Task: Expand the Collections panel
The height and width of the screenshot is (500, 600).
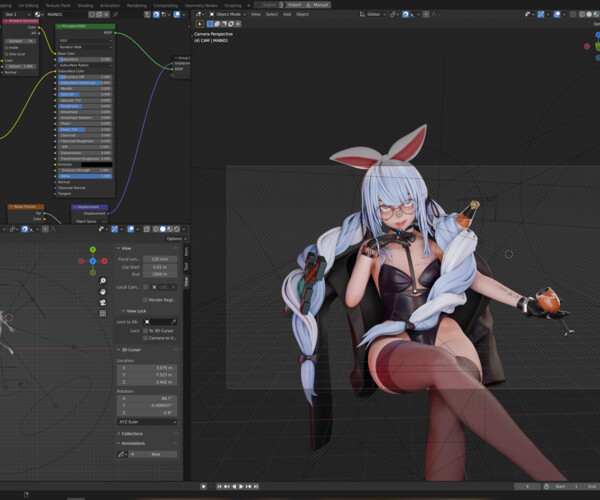Action: pyautogui.click(x=118, y=434)
